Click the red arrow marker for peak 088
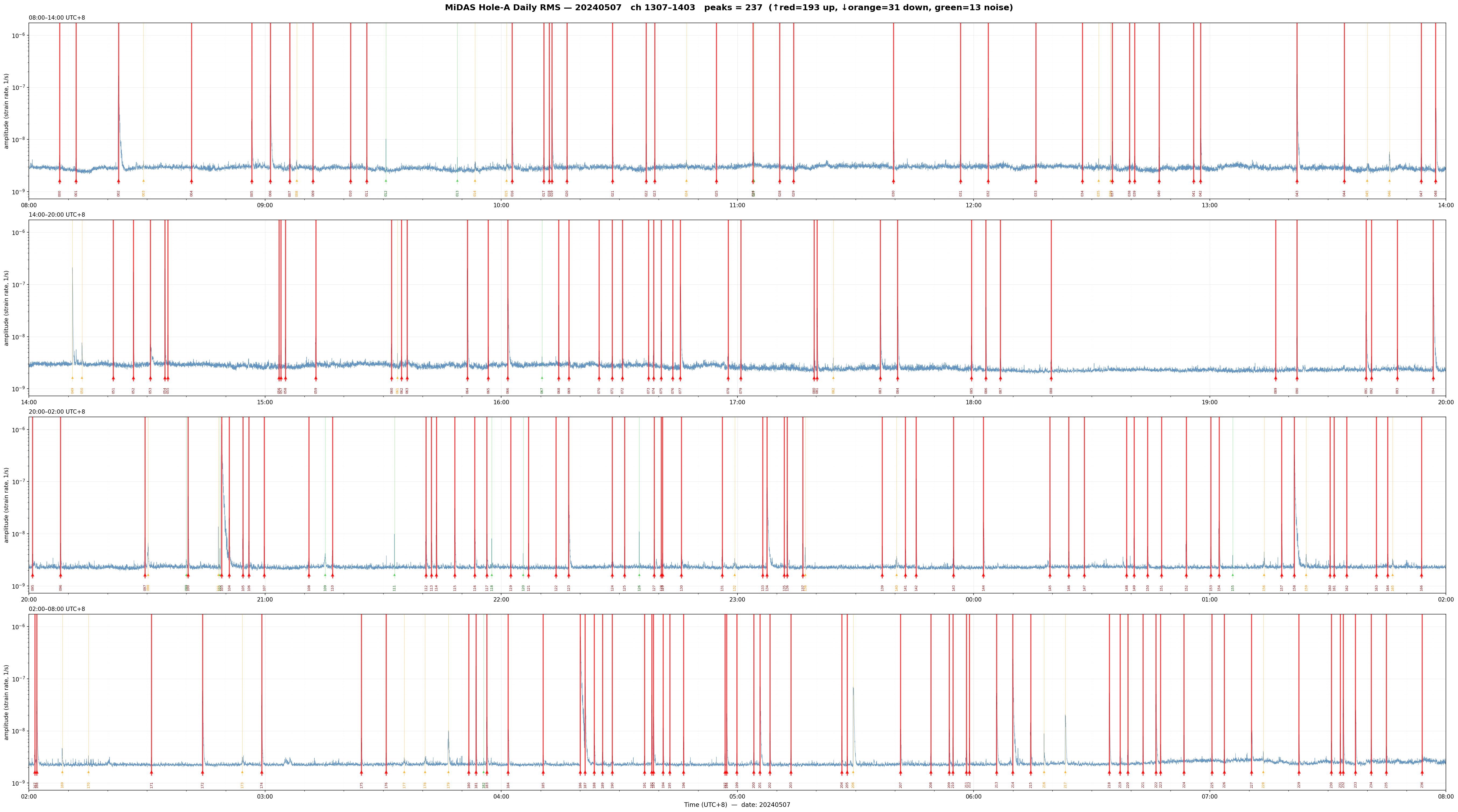 pos(1051,378)
